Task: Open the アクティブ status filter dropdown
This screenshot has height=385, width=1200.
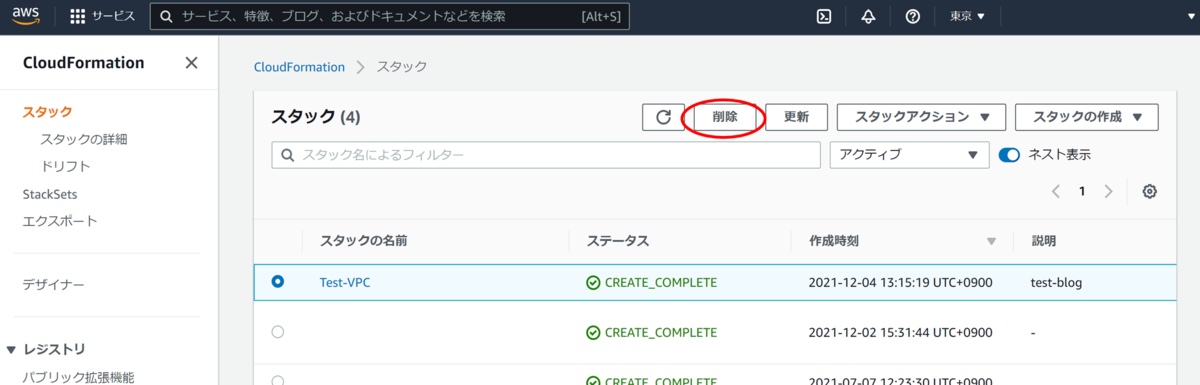Action: point(910,155)
